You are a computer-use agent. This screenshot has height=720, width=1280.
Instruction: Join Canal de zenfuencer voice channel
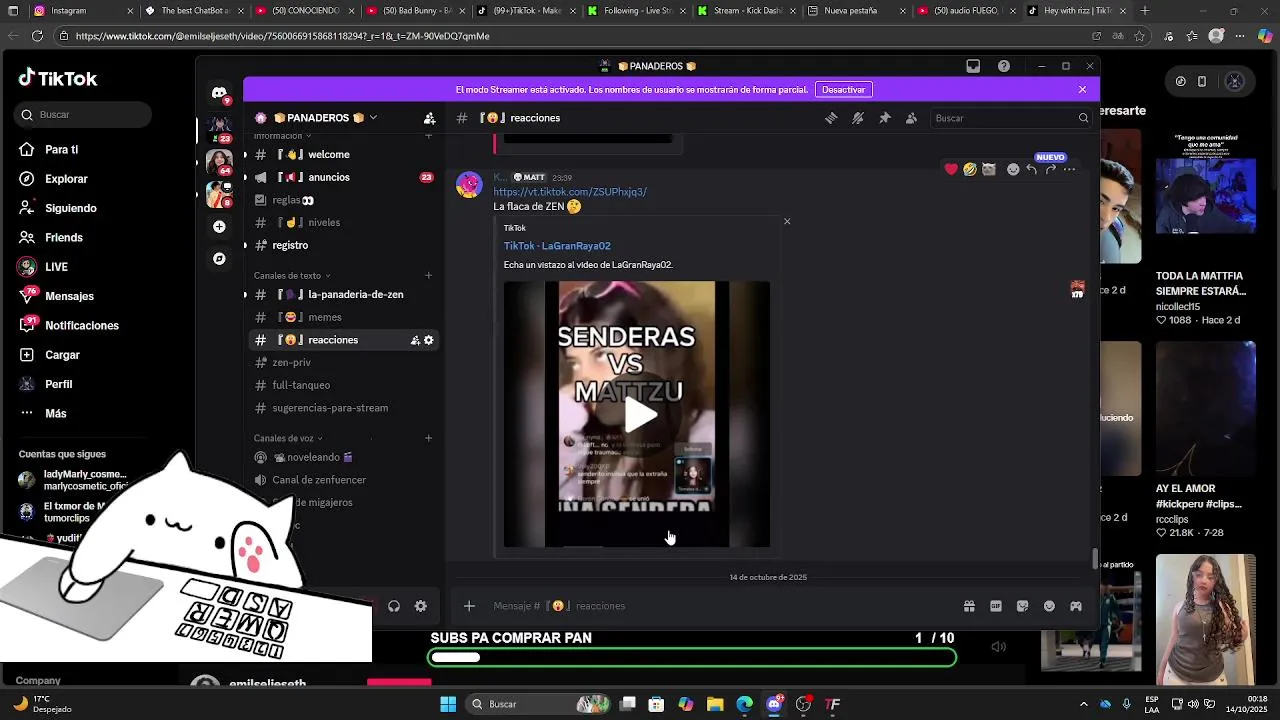343,480
